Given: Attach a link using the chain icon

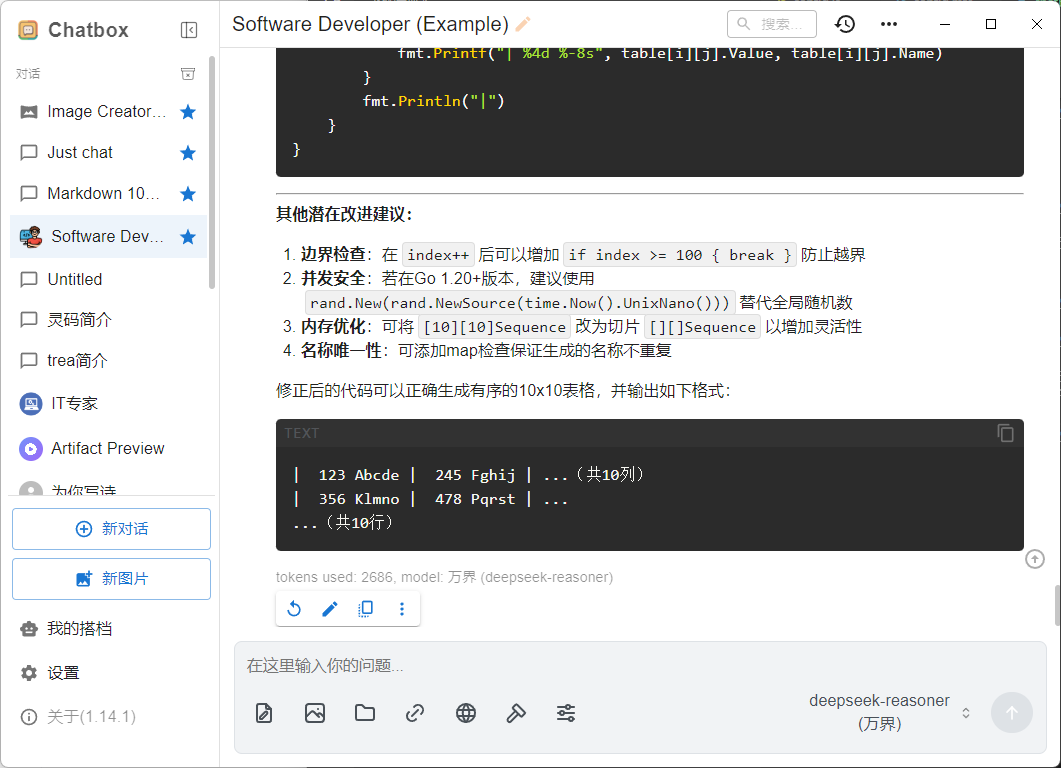Looking at the screenshot, I should (x=415, y=713).
